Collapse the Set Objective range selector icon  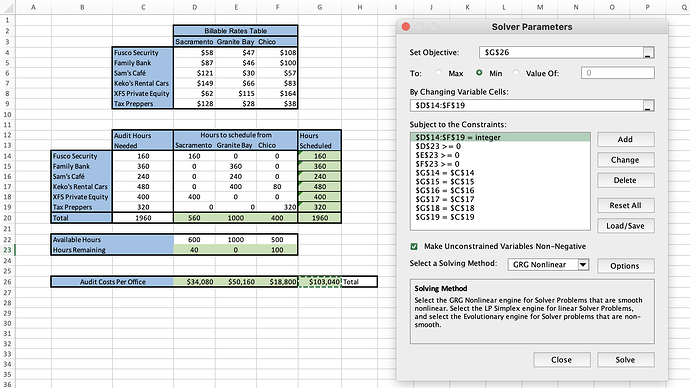pyautogui.click(x=648, y=52)
